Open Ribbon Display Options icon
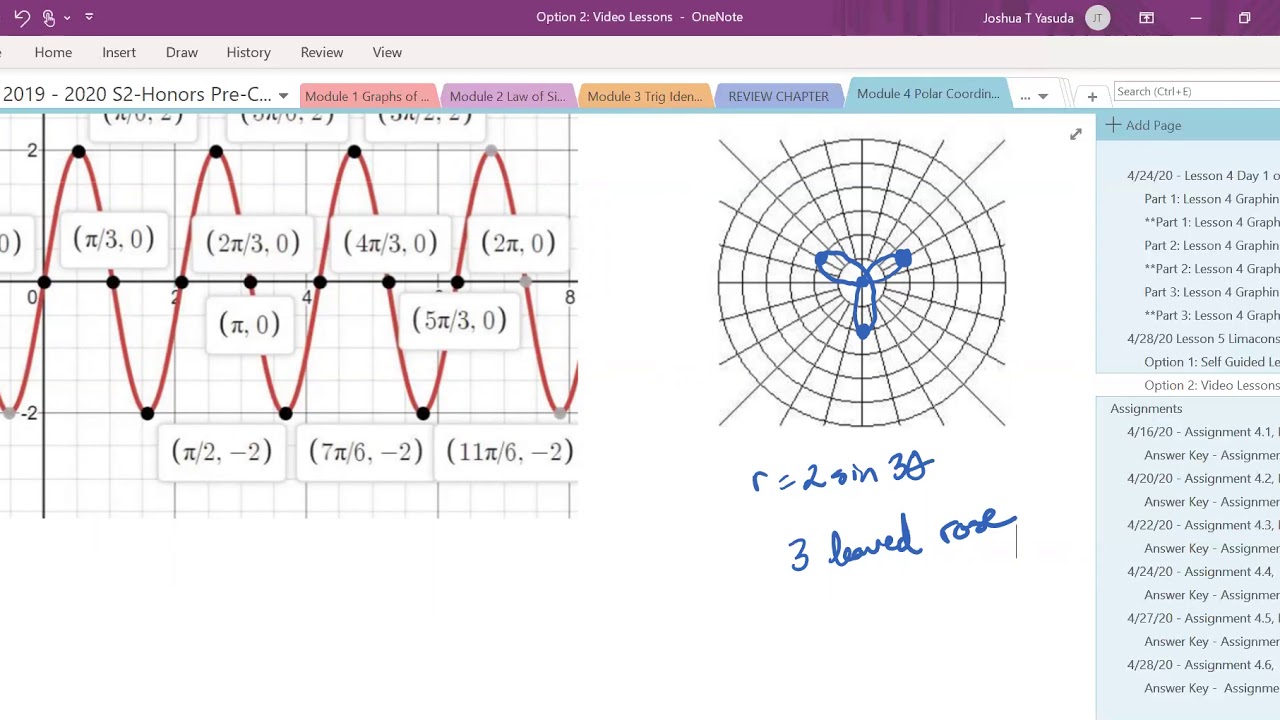 point(1147,17)
